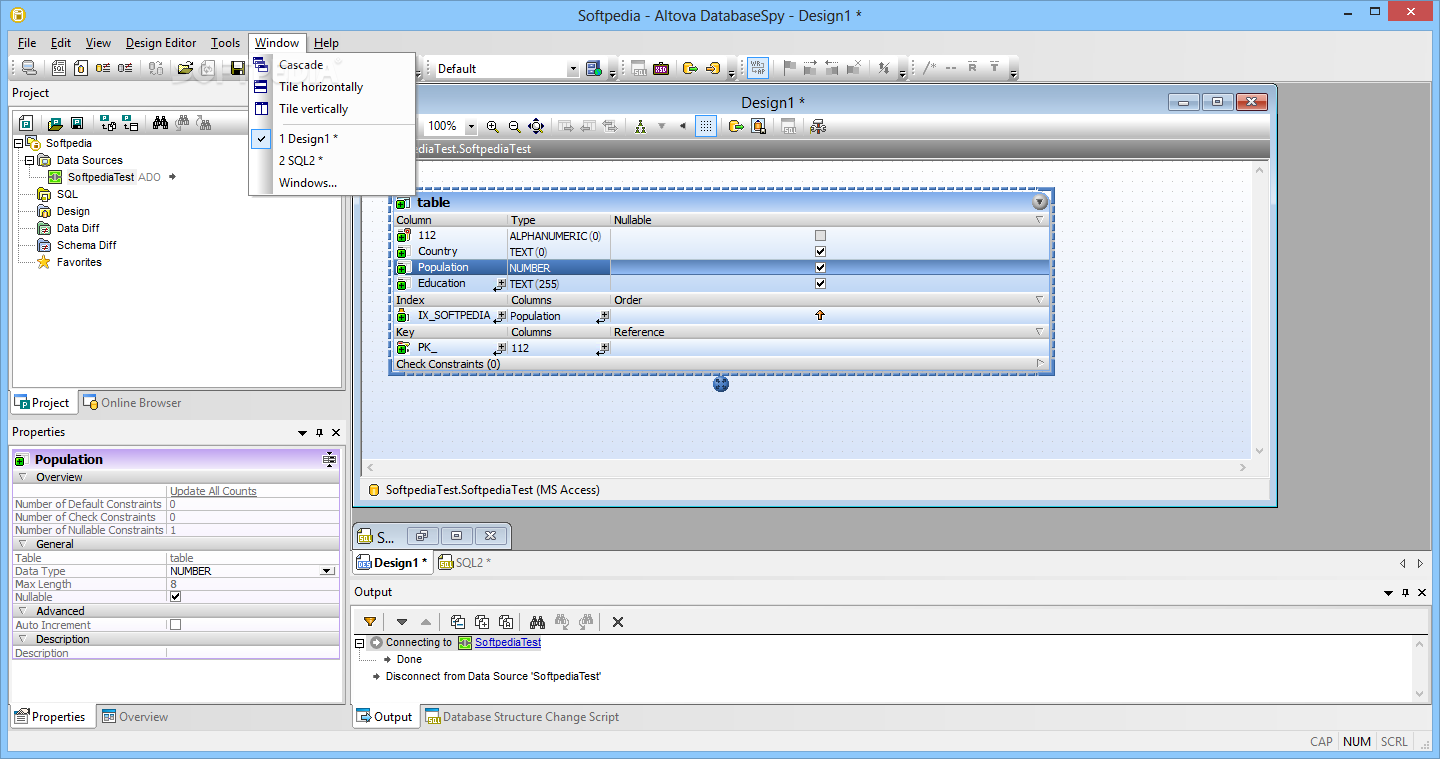Viewport: 1440px width, 759px height.
Task: Click the copy message icon in Output toolbar
Action: [457, 621]
